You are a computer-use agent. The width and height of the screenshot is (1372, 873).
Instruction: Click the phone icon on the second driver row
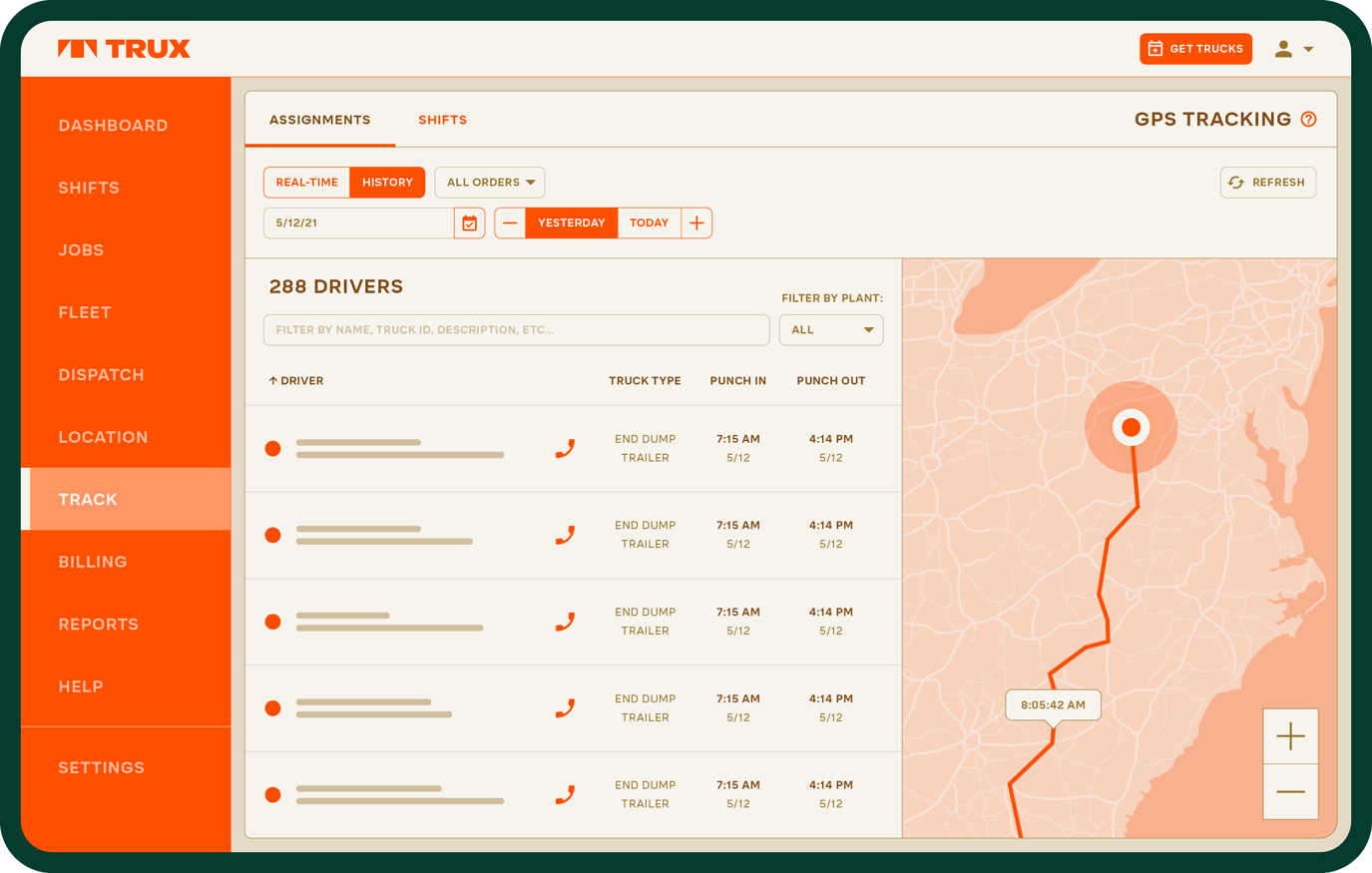click(x=565, y=535)
